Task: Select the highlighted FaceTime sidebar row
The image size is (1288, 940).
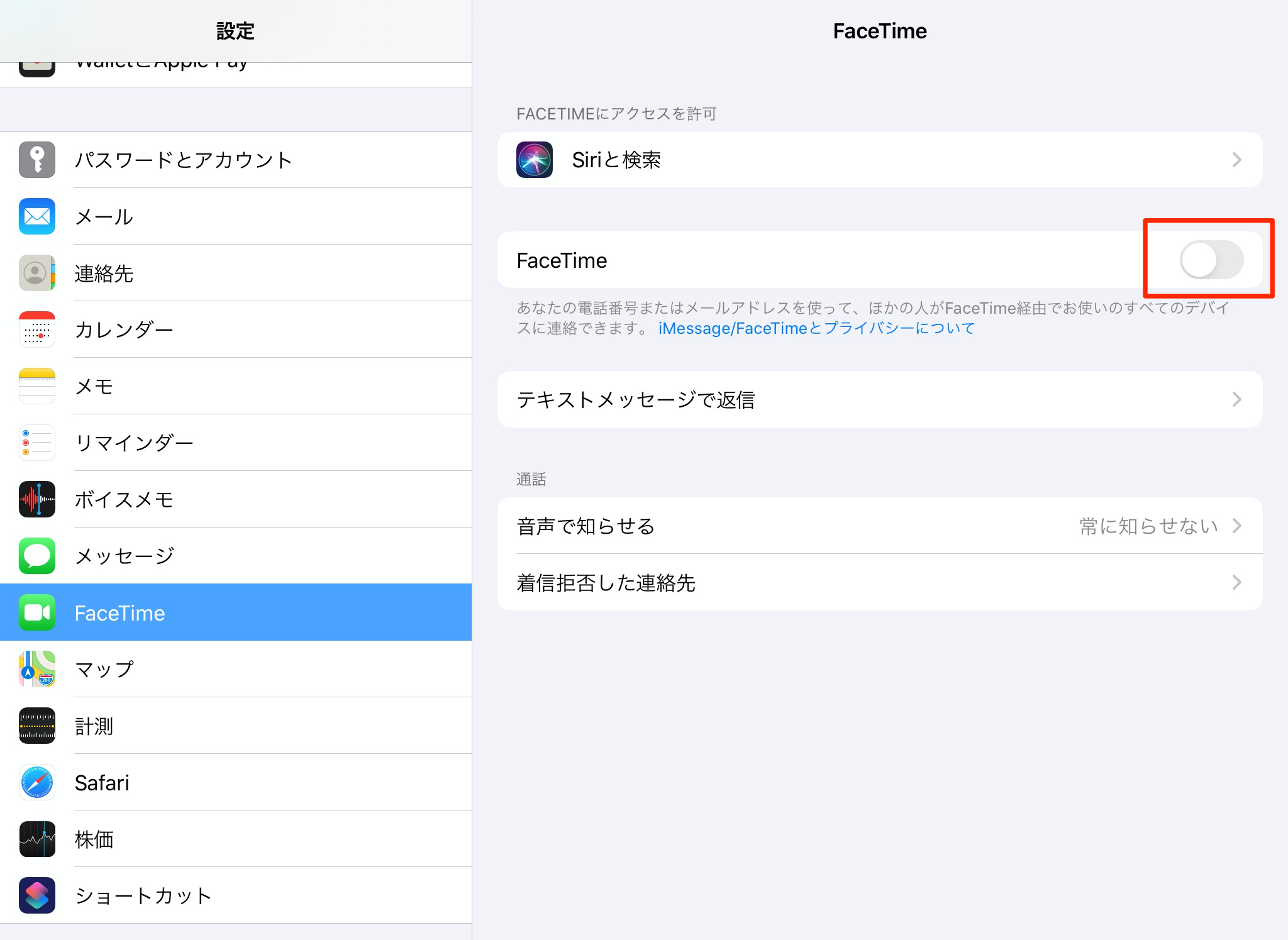Action: click(x=236, y=612)
